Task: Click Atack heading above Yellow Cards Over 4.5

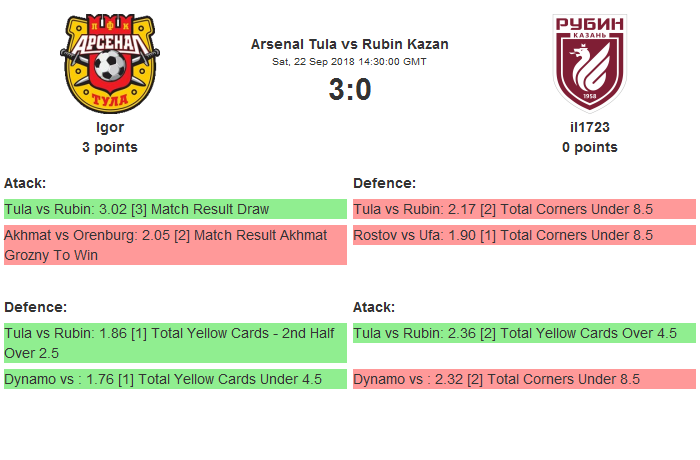Action: [x=374, y=307]
